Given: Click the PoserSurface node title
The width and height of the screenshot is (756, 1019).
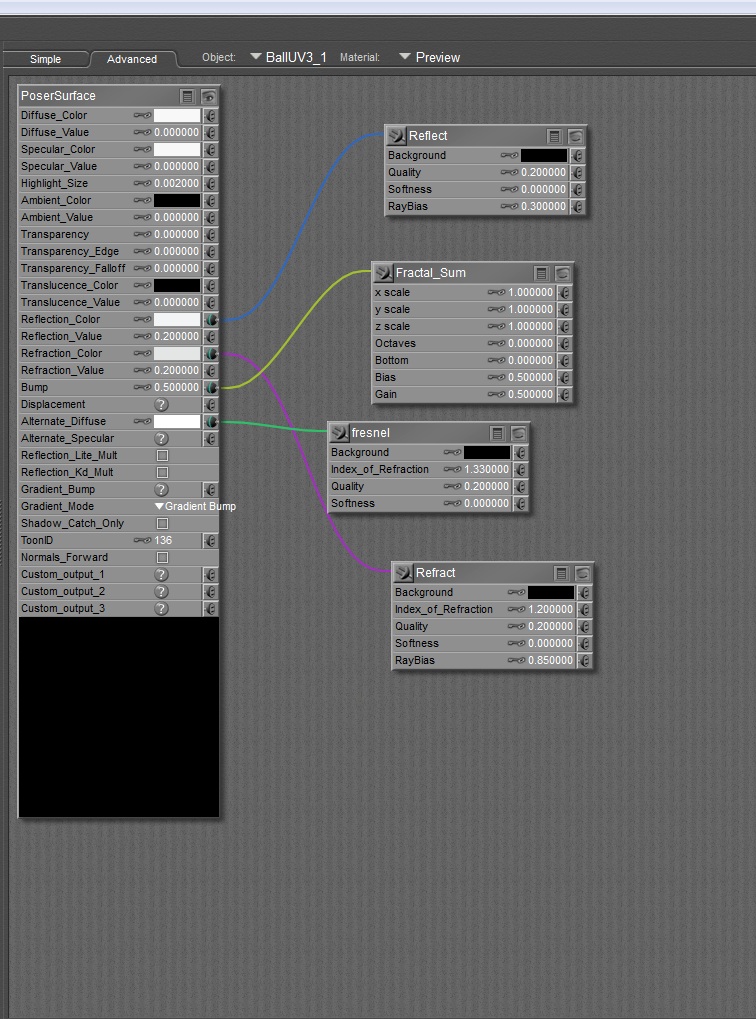Looking at the screenshot, I should (x=59, y=96).
